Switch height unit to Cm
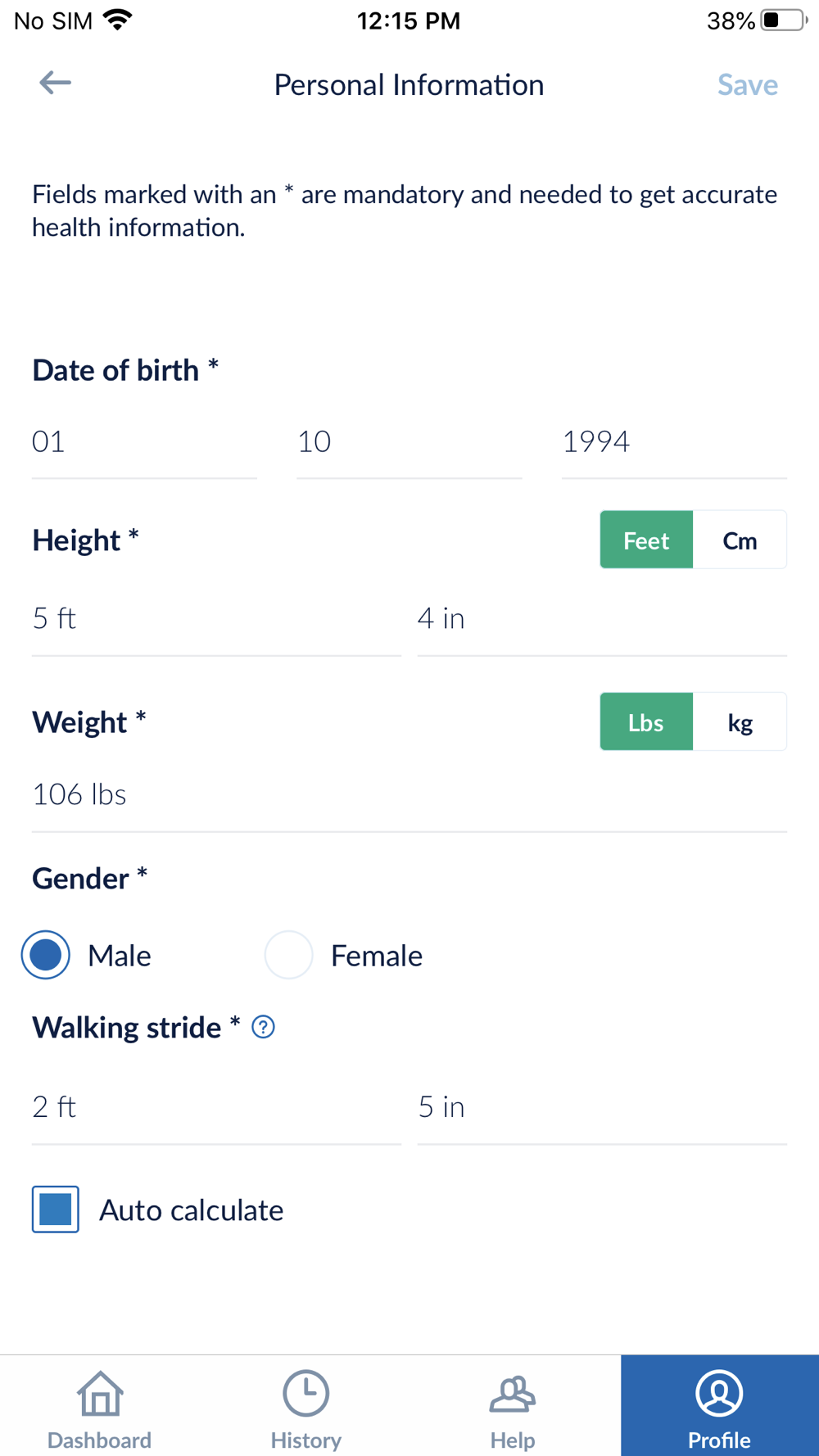This screenshot has height=1456, width=819. tap(740, 540)
